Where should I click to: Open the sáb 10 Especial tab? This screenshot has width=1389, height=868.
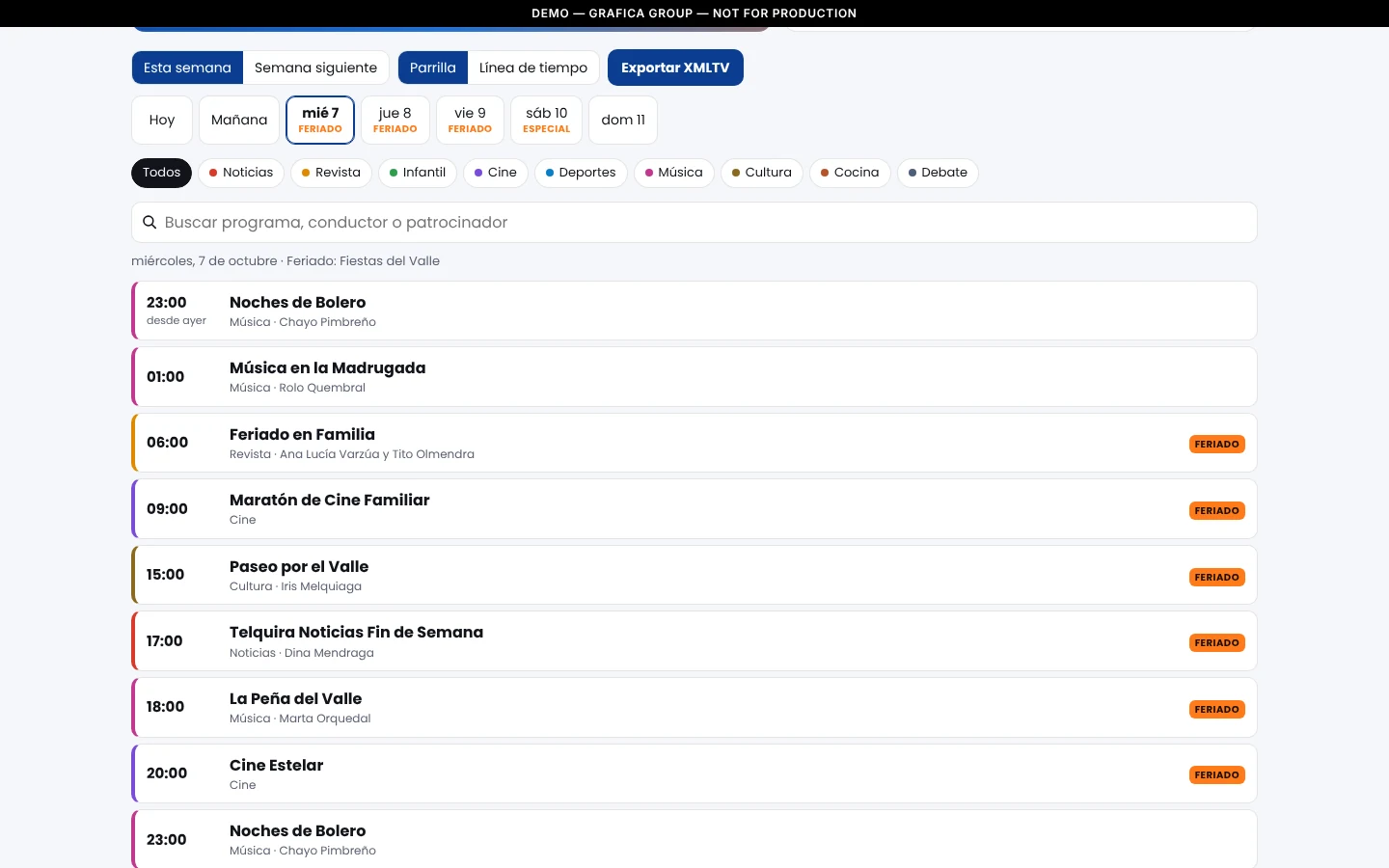(547, 120)
